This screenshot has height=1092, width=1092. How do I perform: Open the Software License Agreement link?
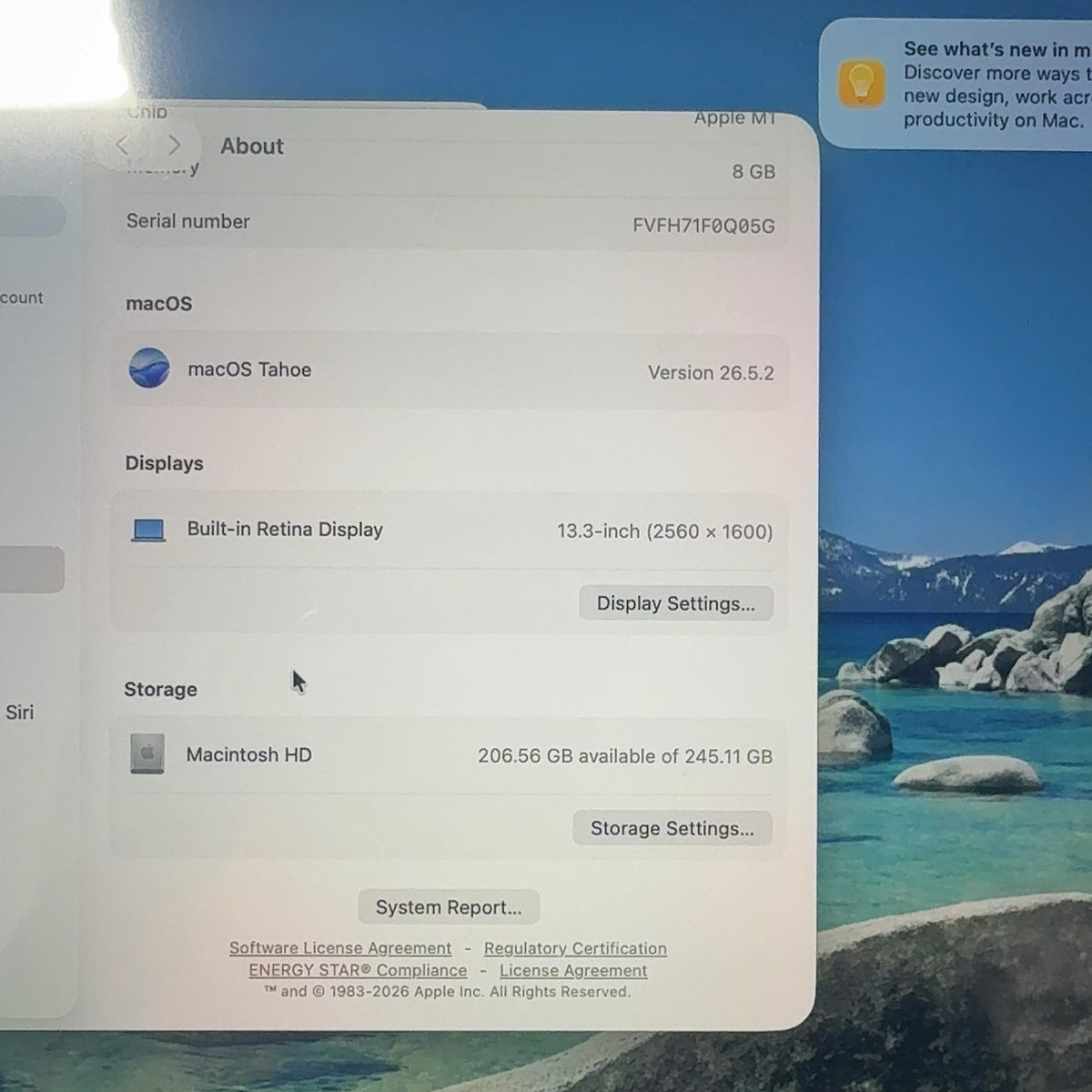pyautogui.click(x=340, y=948)
